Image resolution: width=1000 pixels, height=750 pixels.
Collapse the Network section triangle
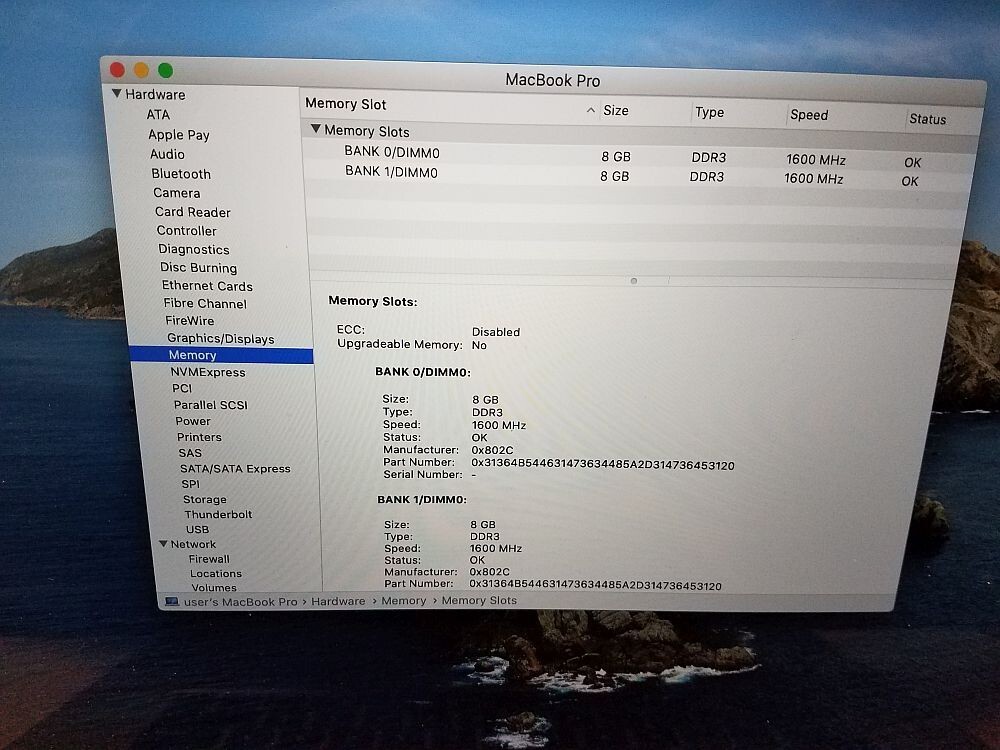163,544
